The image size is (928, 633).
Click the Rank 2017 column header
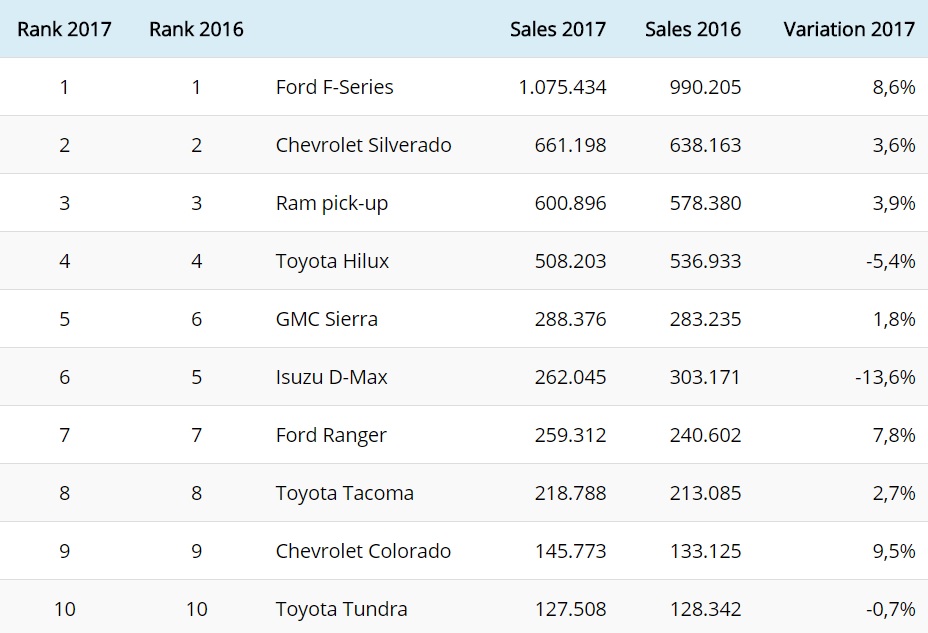tap(64, 29)
